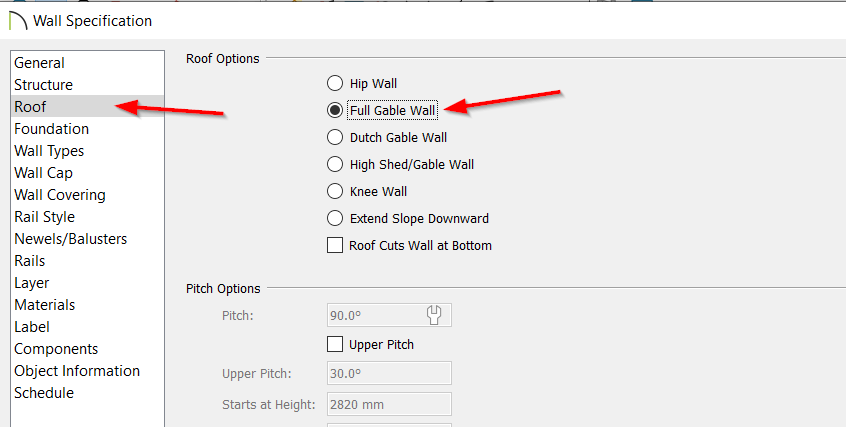The image size is (846, 427).
Task: Select the Dutch Gable Wall option
Action: click(335, 137)
